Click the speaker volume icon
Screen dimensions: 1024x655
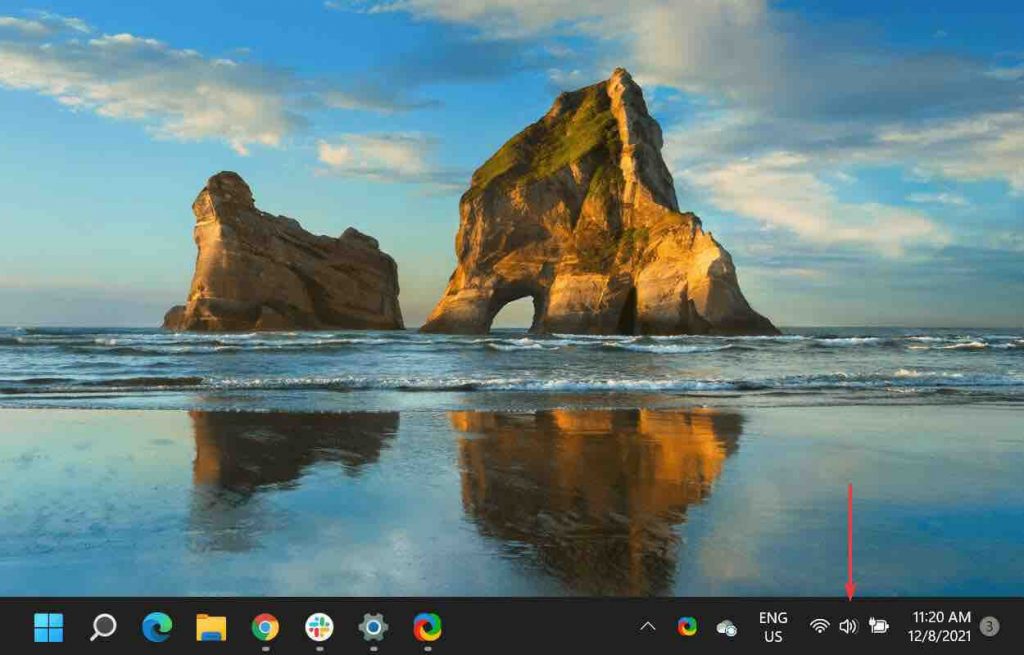pyautogui.click(x=849, y=627)
